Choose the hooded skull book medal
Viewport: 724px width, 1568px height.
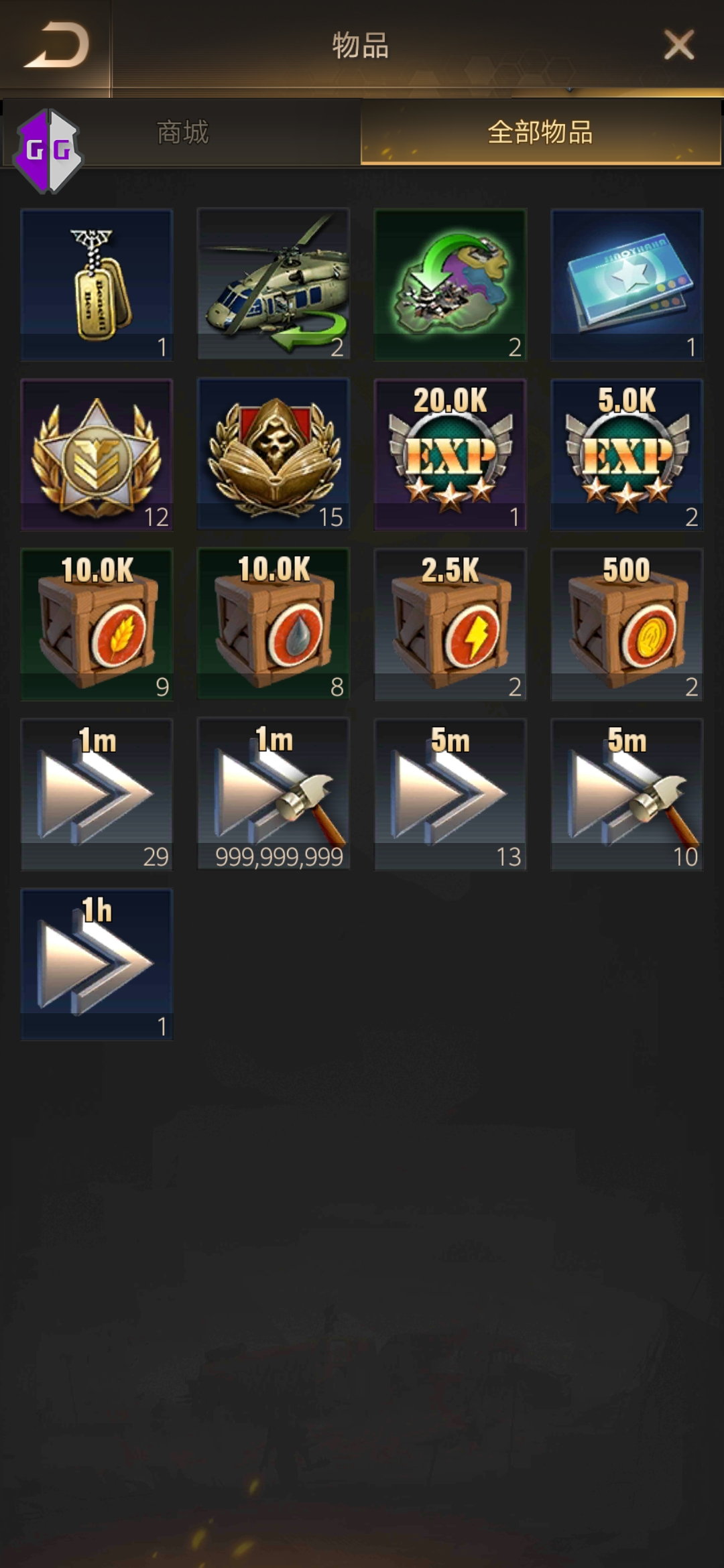274,455
